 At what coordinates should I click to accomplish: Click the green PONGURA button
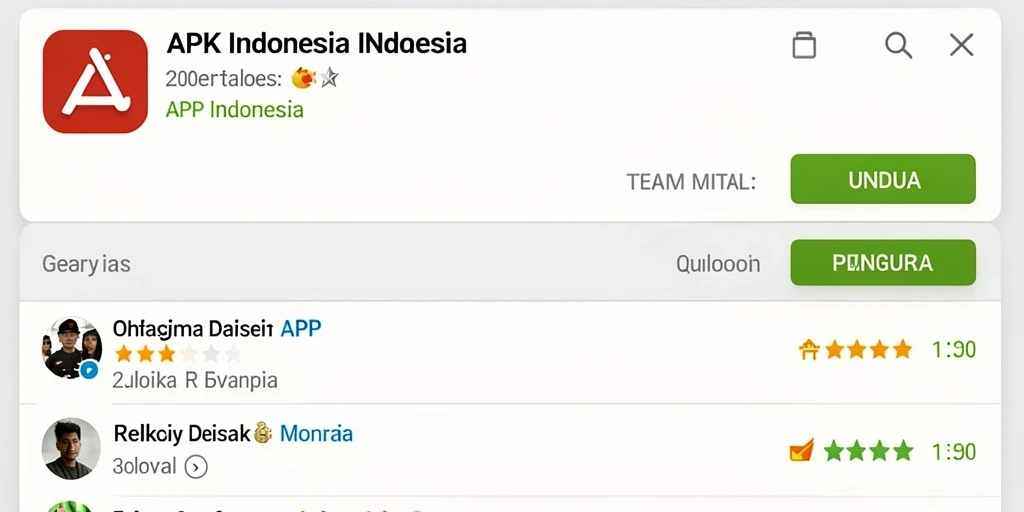click(883, 263)
